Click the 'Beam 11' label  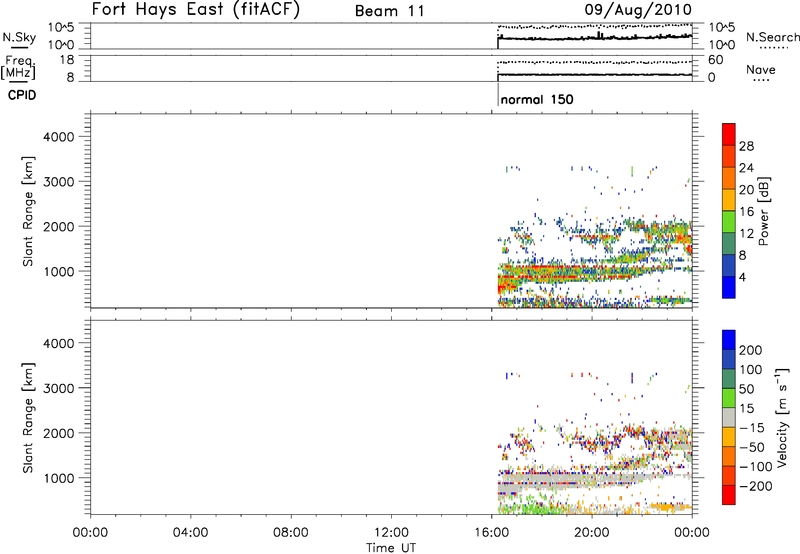390,11
